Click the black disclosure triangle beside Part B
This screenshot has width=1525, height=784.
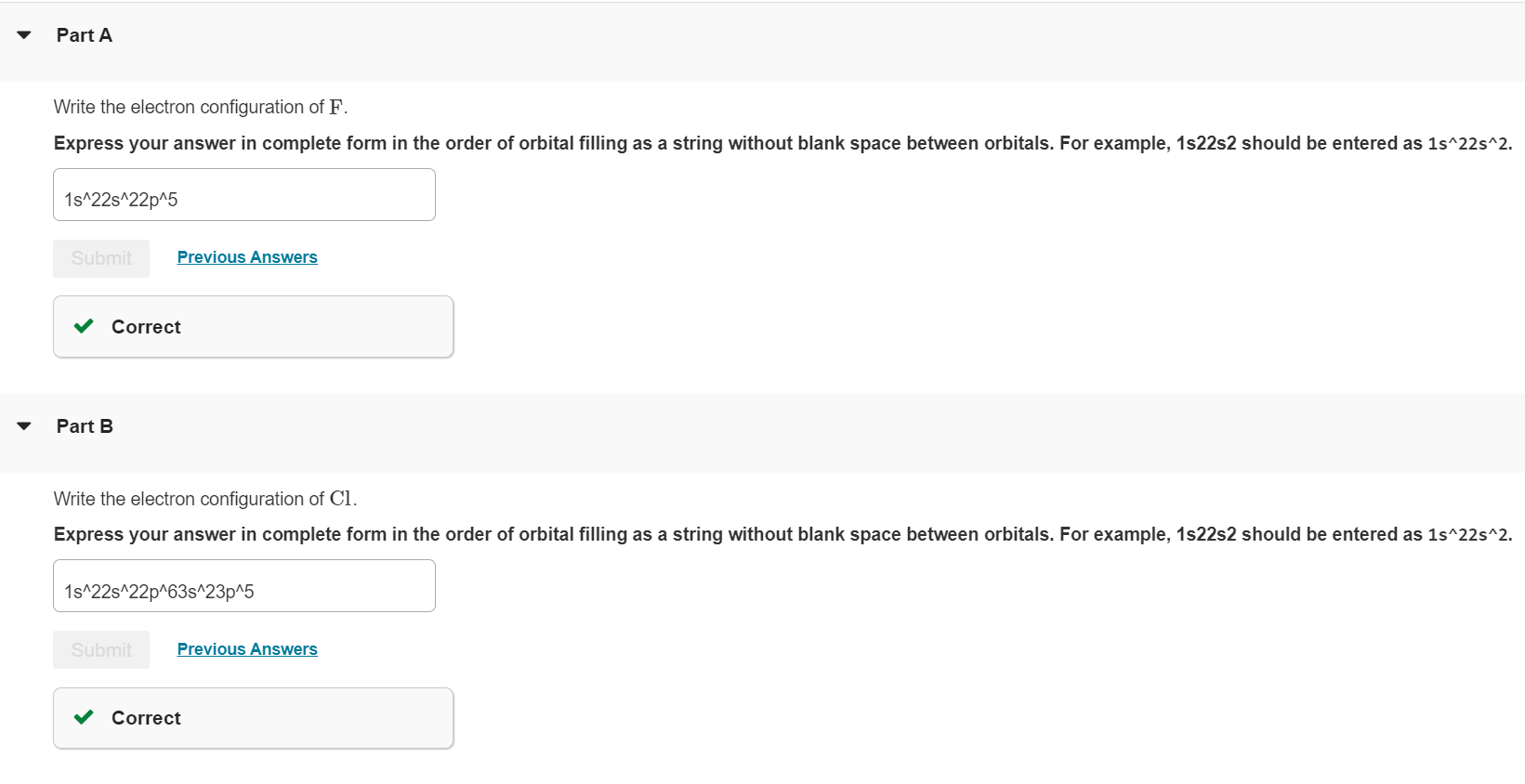click(23, 426)
